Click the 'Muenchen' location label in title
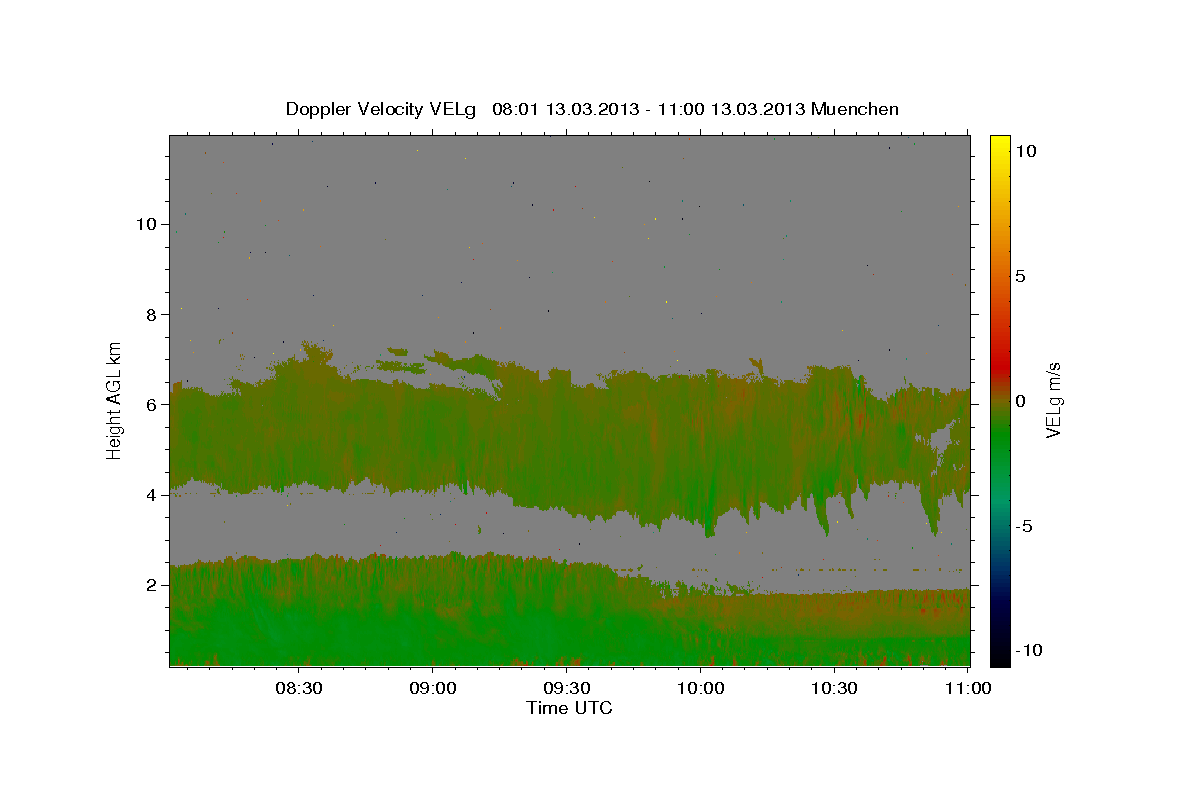The image size is (1200, 800). click(855, 109)
